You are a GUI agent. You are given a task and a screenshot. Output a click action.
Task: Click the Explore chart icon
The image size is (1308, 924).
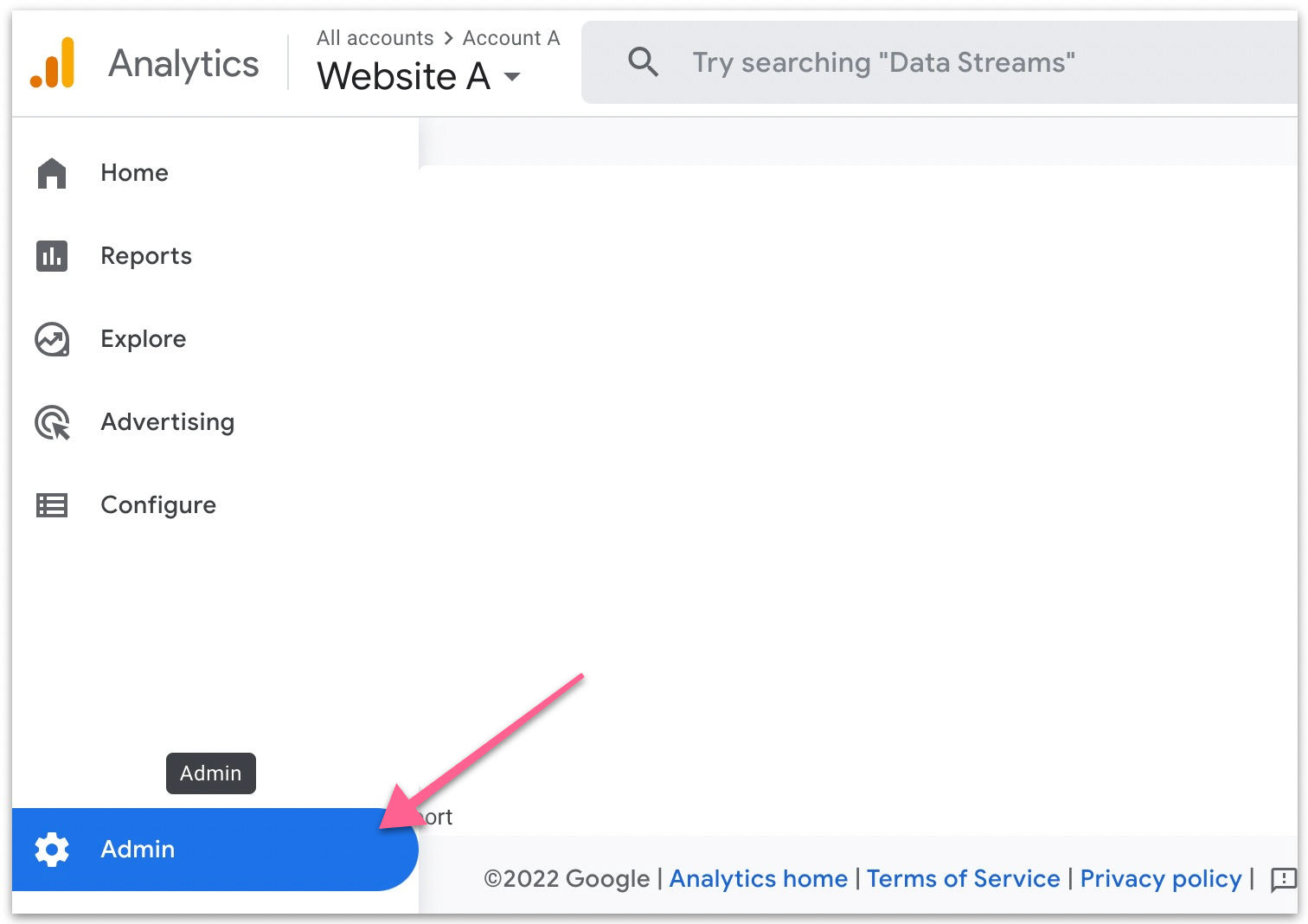pos(52,339)
